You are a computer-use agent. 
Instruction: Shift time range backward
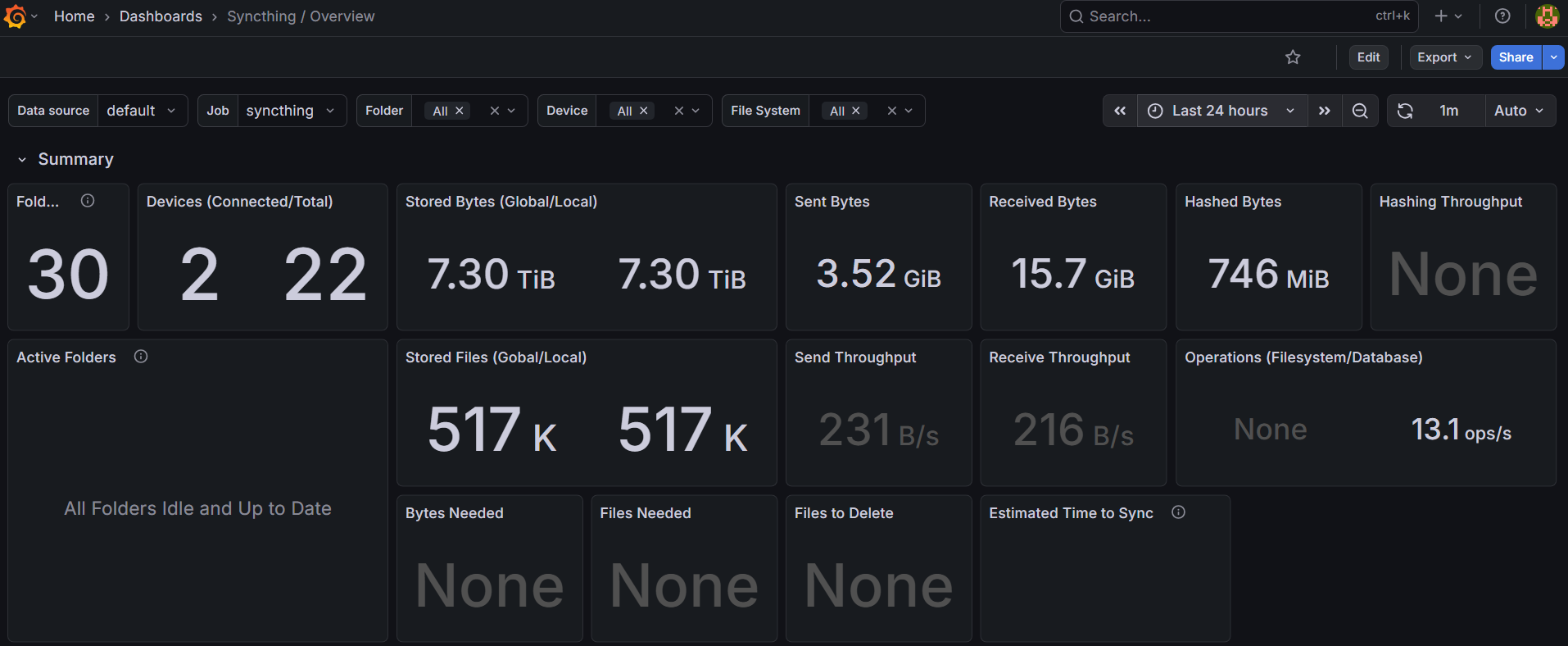(x=1120, y=111)
